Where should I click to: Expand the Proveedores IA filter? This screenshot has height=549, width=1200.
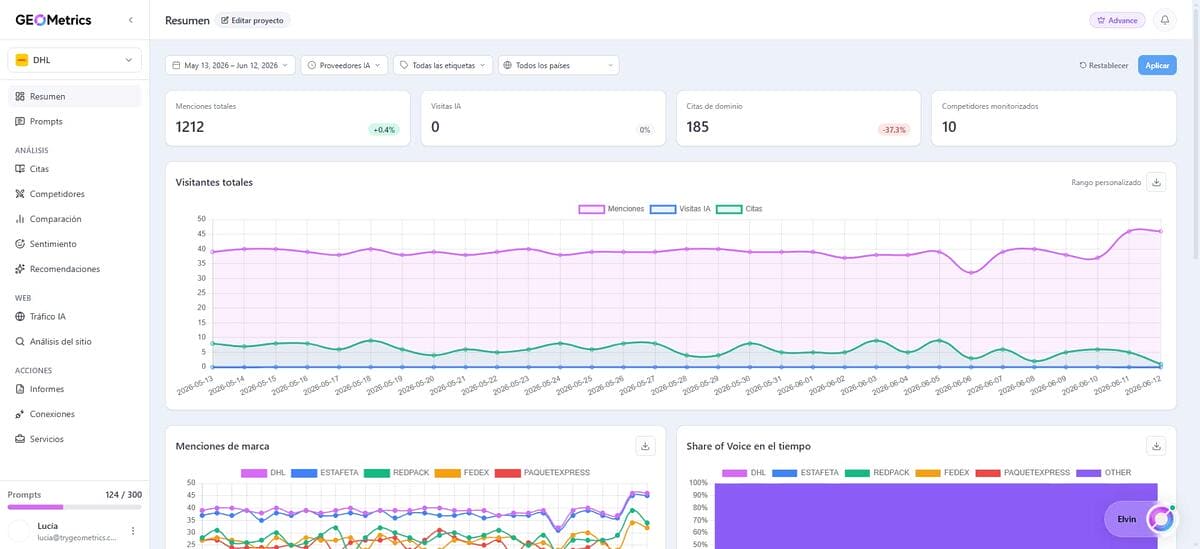(344, 65)
